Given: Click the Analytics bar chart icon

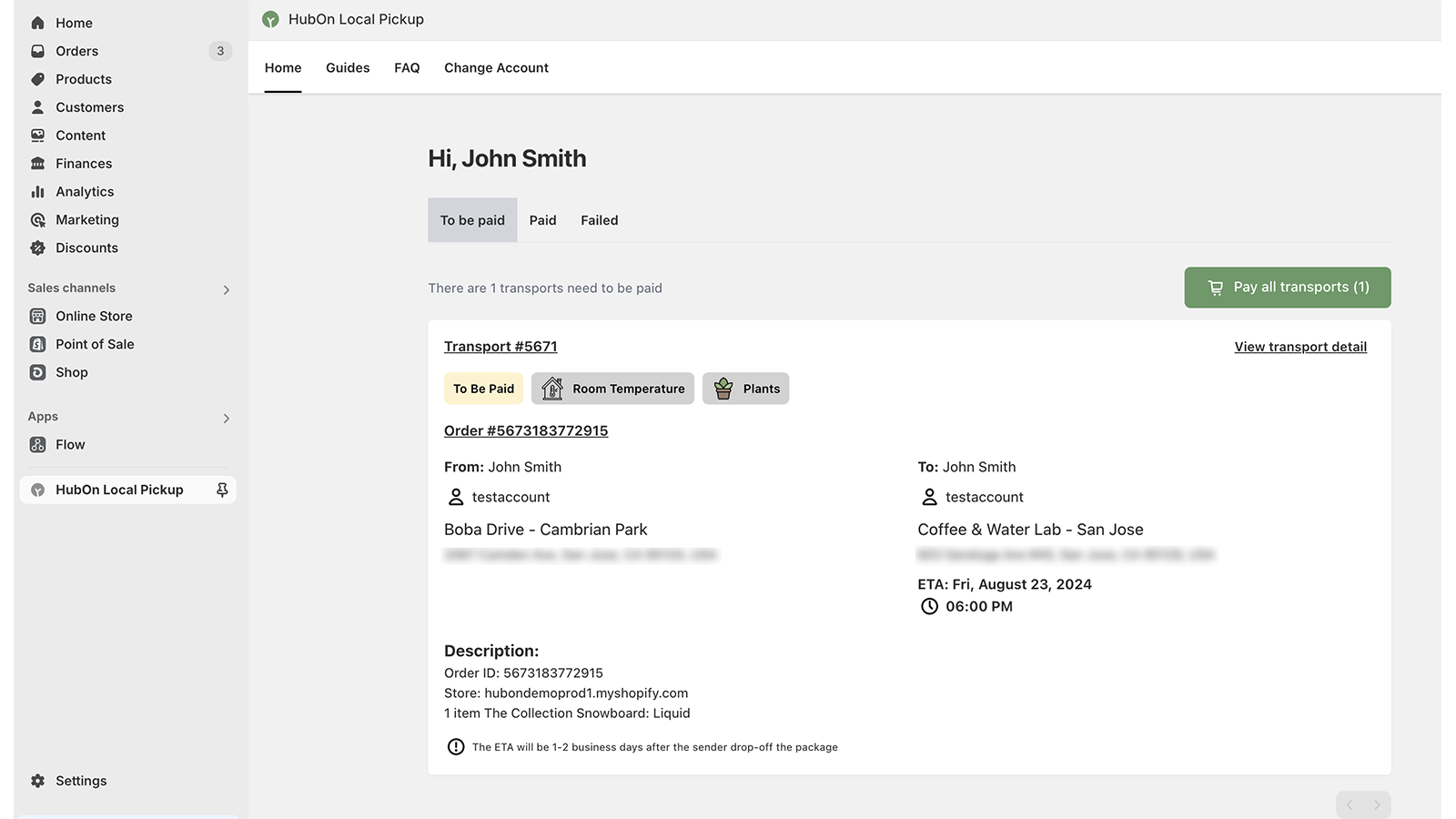Looking at the screenshot, I should (x=37, y=192).
